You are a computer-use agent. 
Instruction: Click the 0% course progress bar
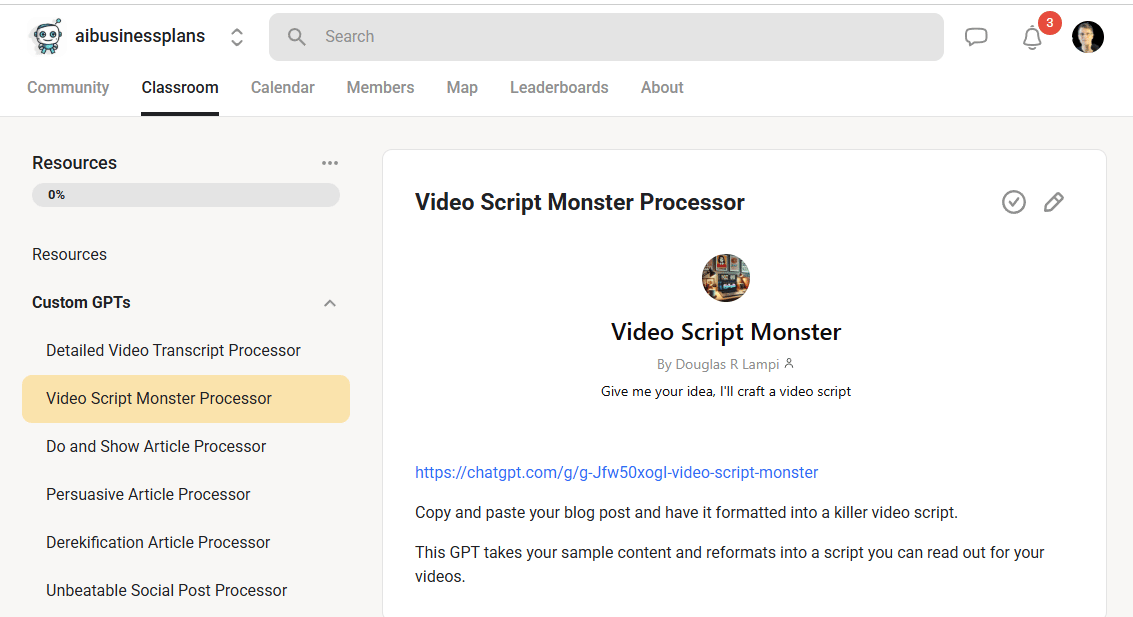click(186, 195)
